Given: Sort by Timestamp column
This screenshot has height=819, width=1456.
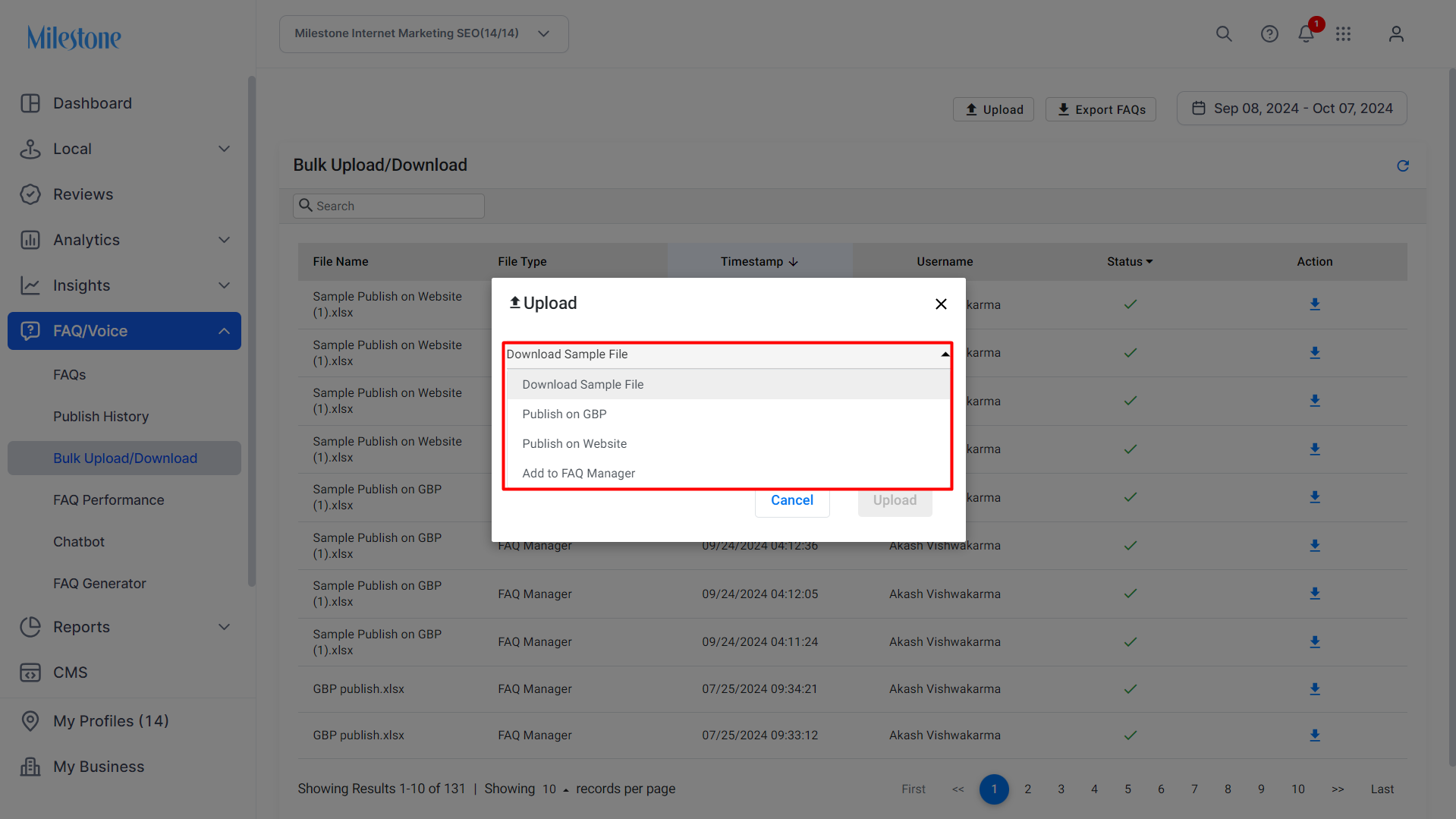Looking at the screenshot, I should [x=759, y=262].
